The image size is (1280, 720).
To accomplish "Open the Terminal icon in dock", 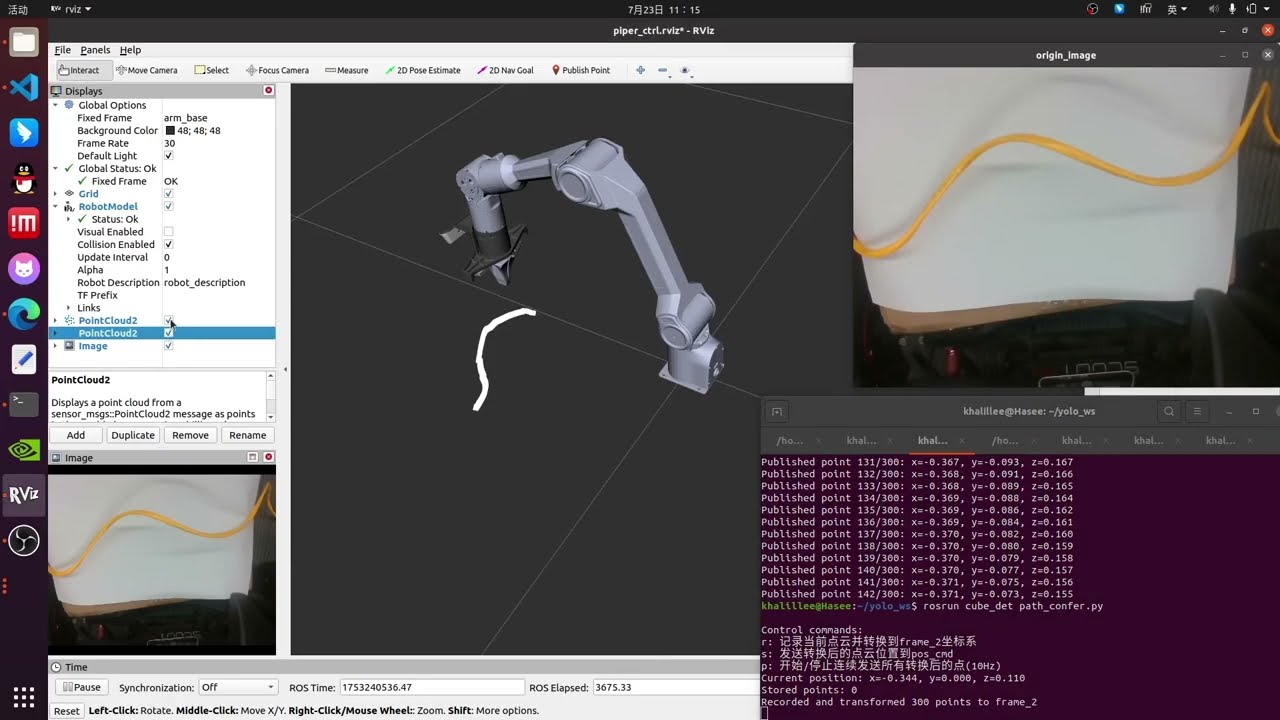I will tap(24, 404).
